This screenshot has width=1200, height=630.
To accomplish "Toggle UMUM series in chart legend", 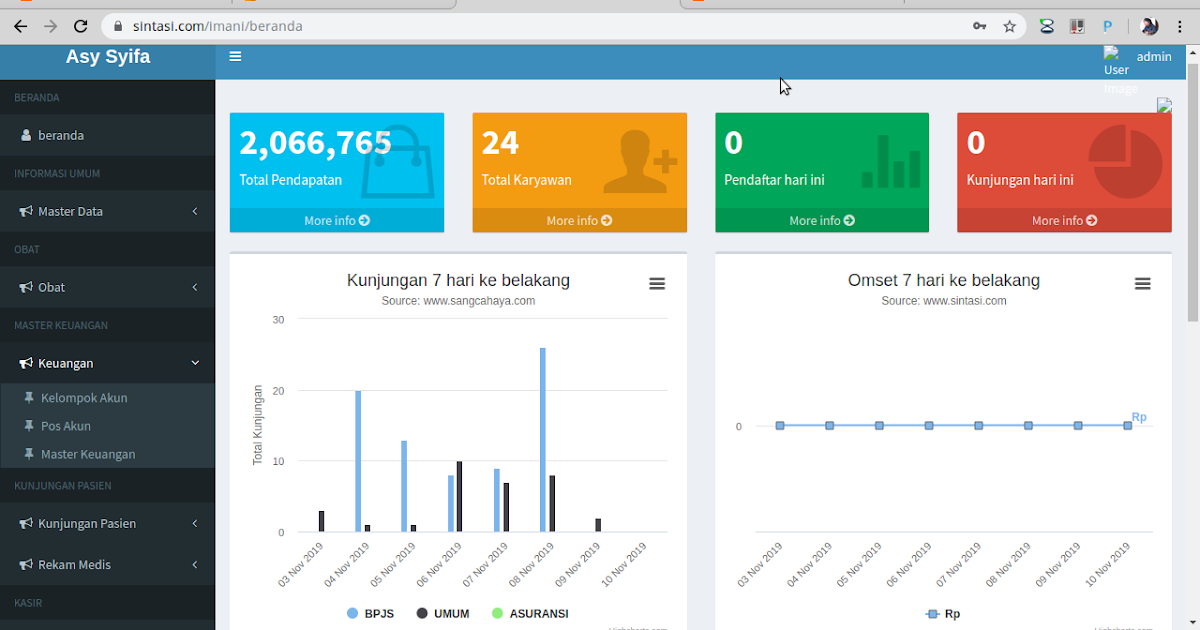I will (443, 613).
